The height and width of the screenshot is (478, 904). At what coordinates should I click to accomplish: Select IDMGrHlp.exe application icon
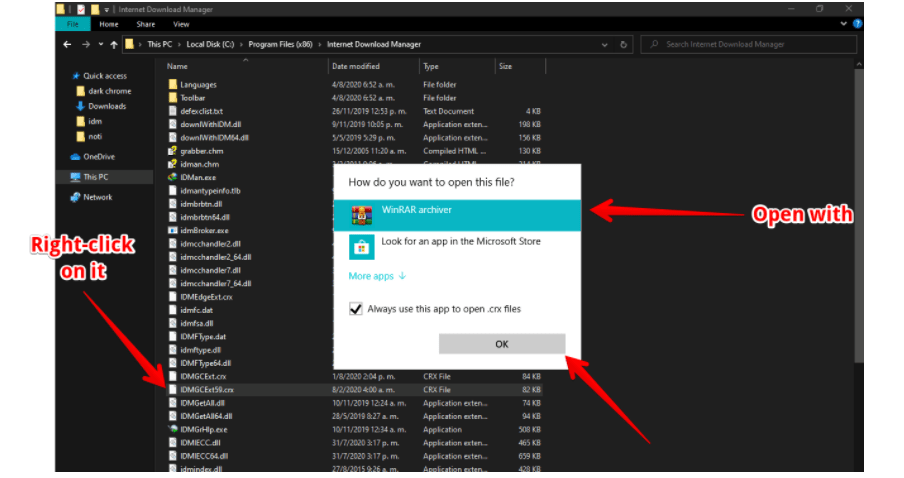point(172,429)
